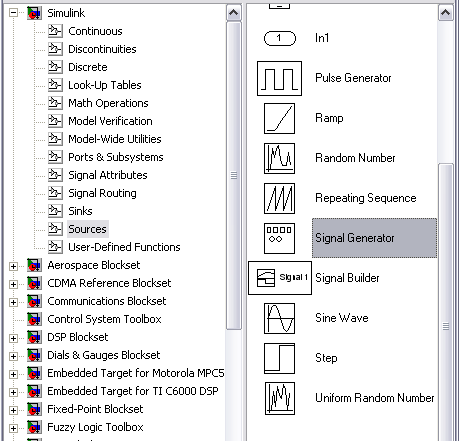Click the block list scroll up arrow
Viewport: 459px width, 441px height.
click(445, 13)
